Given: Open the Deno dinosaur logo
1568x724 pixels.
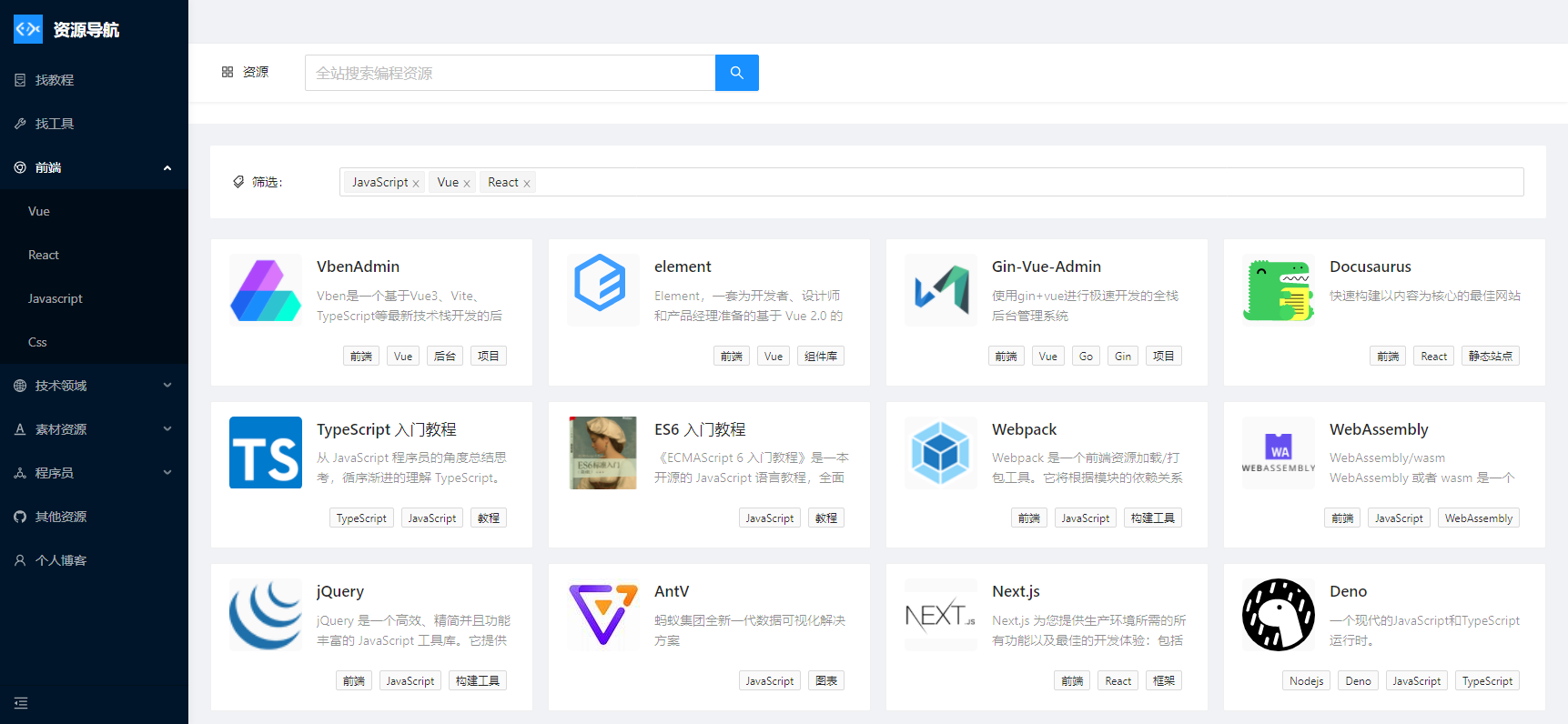Looking at the screenshot, I should (1279, 615).
